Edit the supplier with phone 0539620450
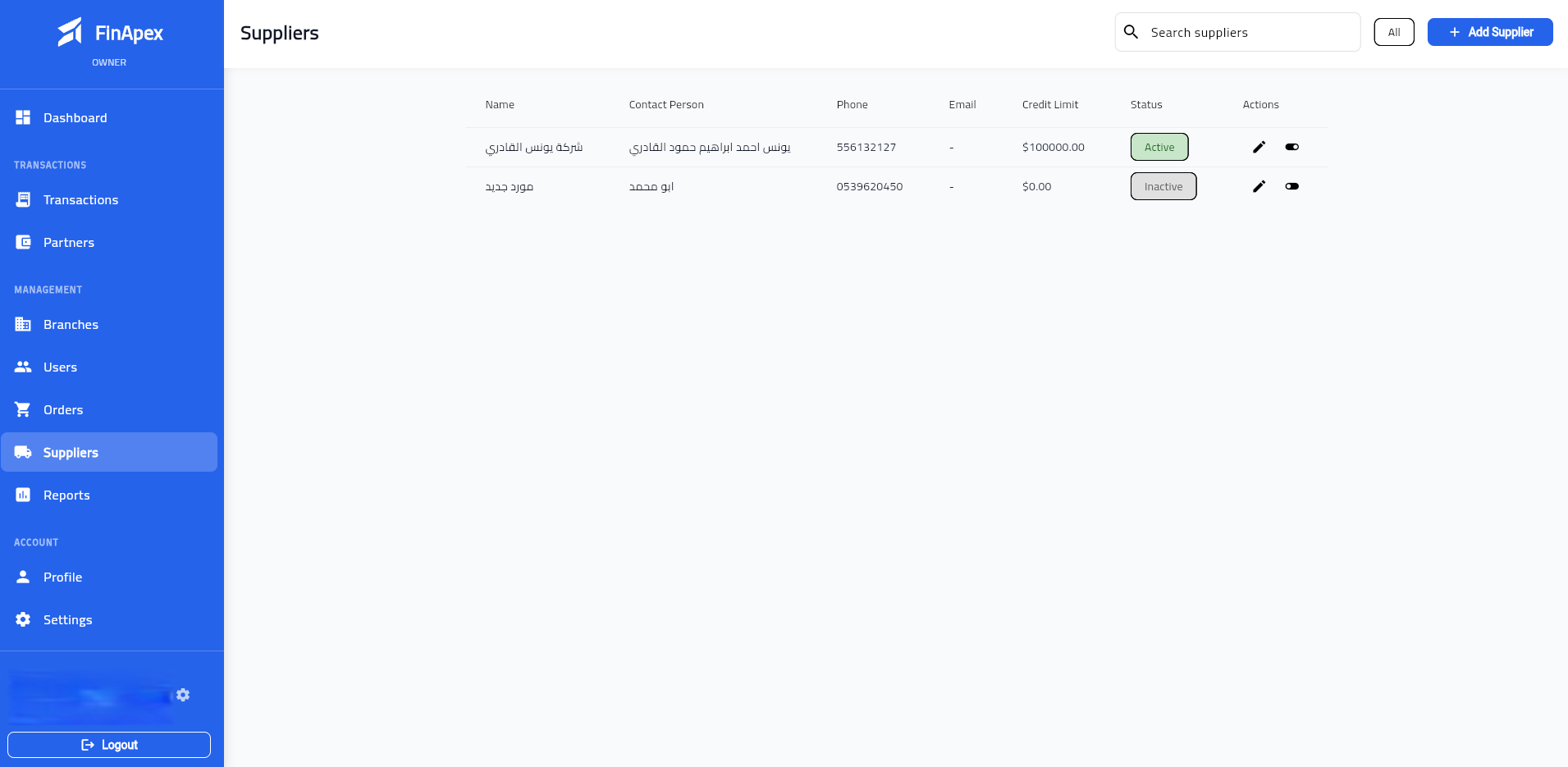The image size is (1568, 767). tap(1259, 186)
